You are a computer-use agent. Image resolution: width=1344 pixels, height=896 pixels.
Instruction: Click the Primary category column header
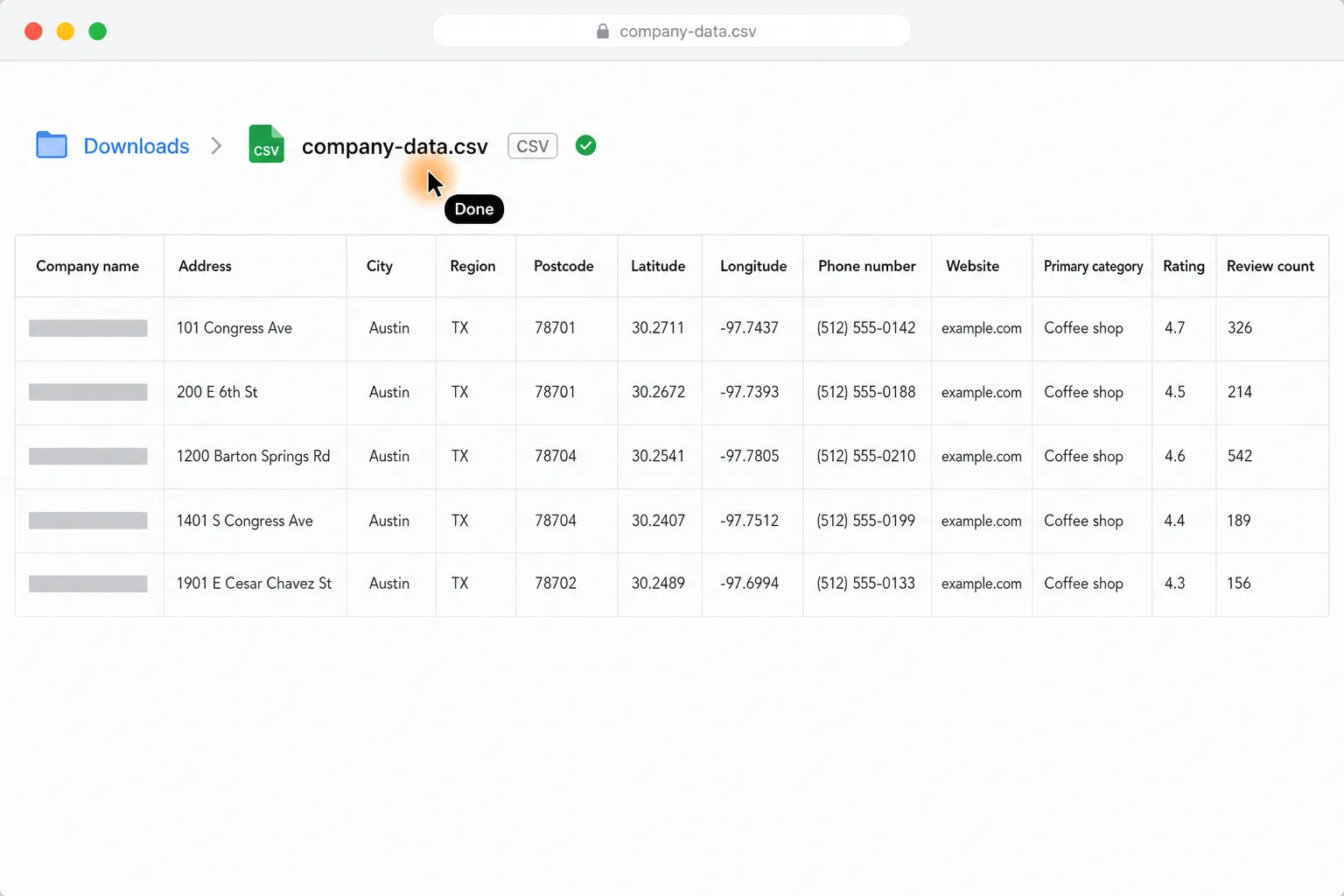click(1093, 266)
